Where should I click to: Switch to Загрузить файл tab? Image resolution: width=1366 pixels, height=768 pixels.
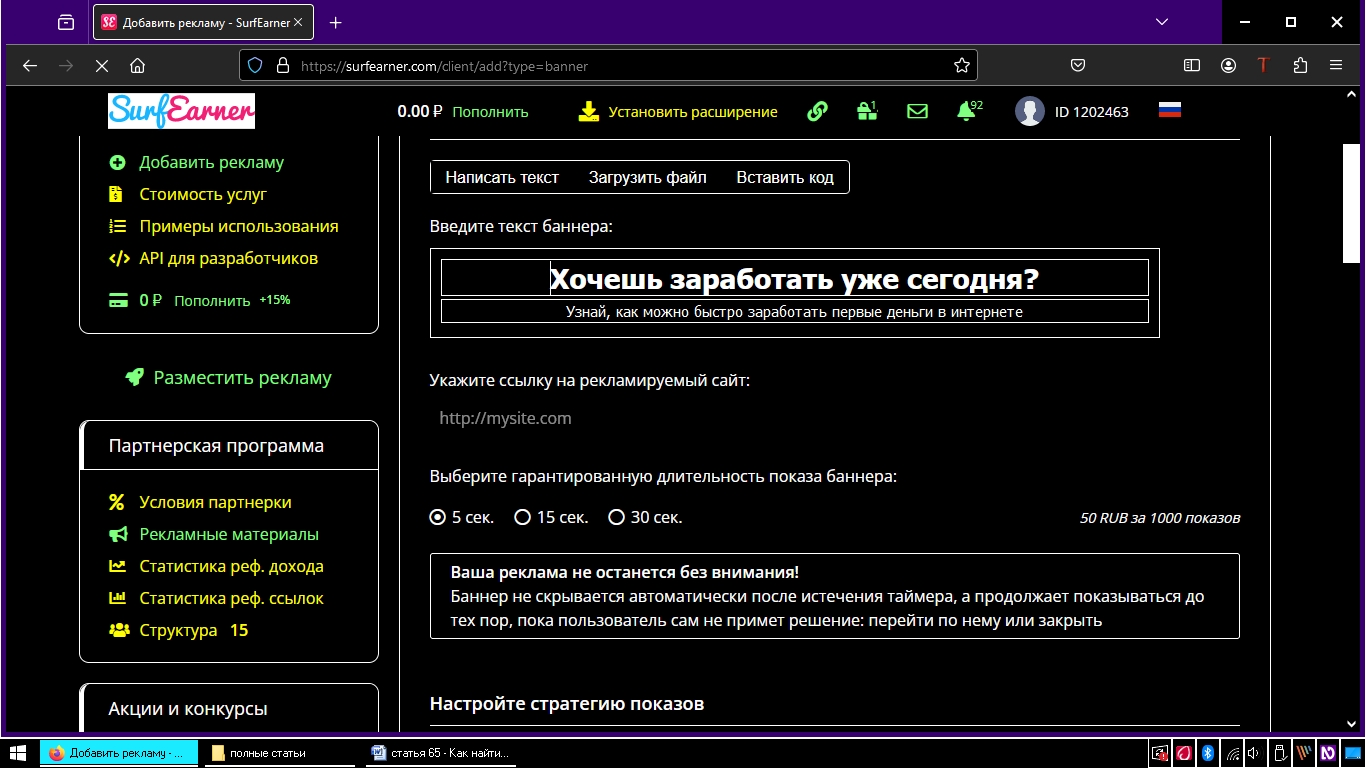[x=648, y=177]
